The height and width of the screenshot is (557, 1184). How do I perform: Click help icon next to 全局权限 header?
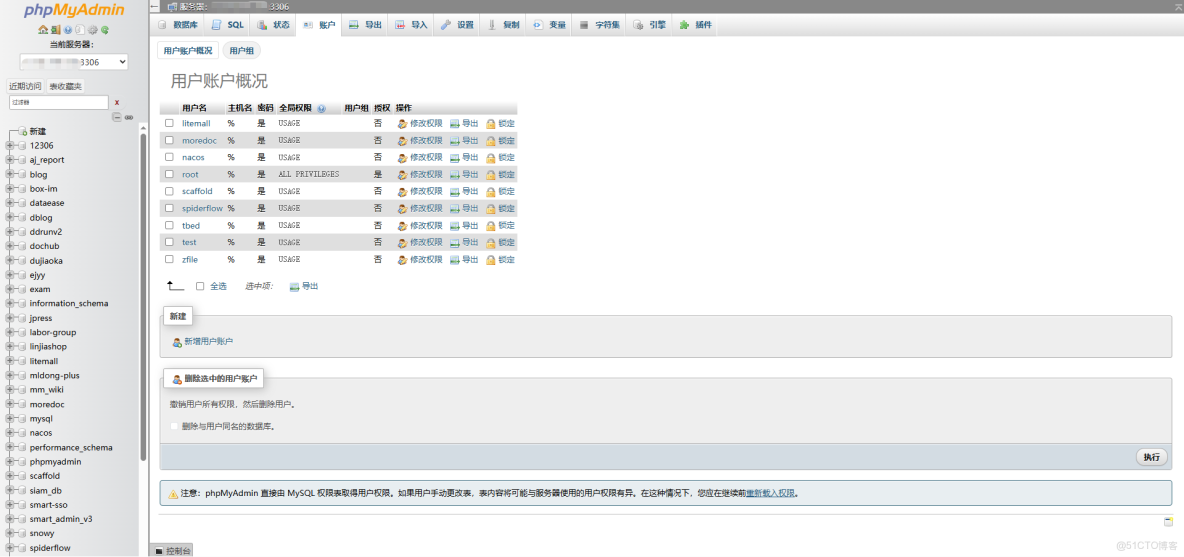pos(322,109)
